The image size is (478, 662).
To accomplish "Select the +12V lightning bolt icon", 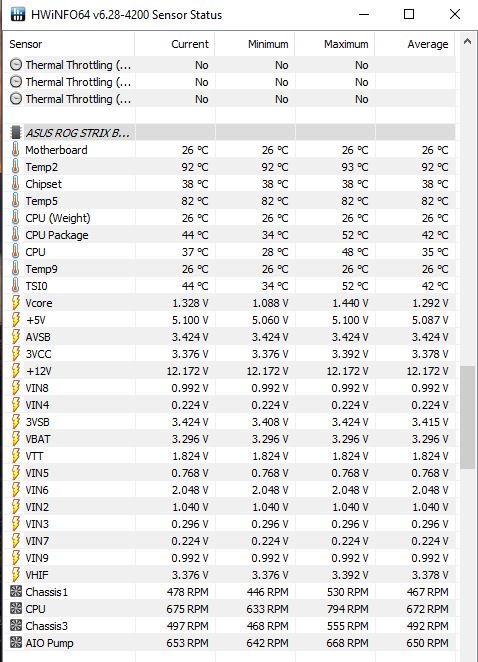I will click(x=16, y=371).
